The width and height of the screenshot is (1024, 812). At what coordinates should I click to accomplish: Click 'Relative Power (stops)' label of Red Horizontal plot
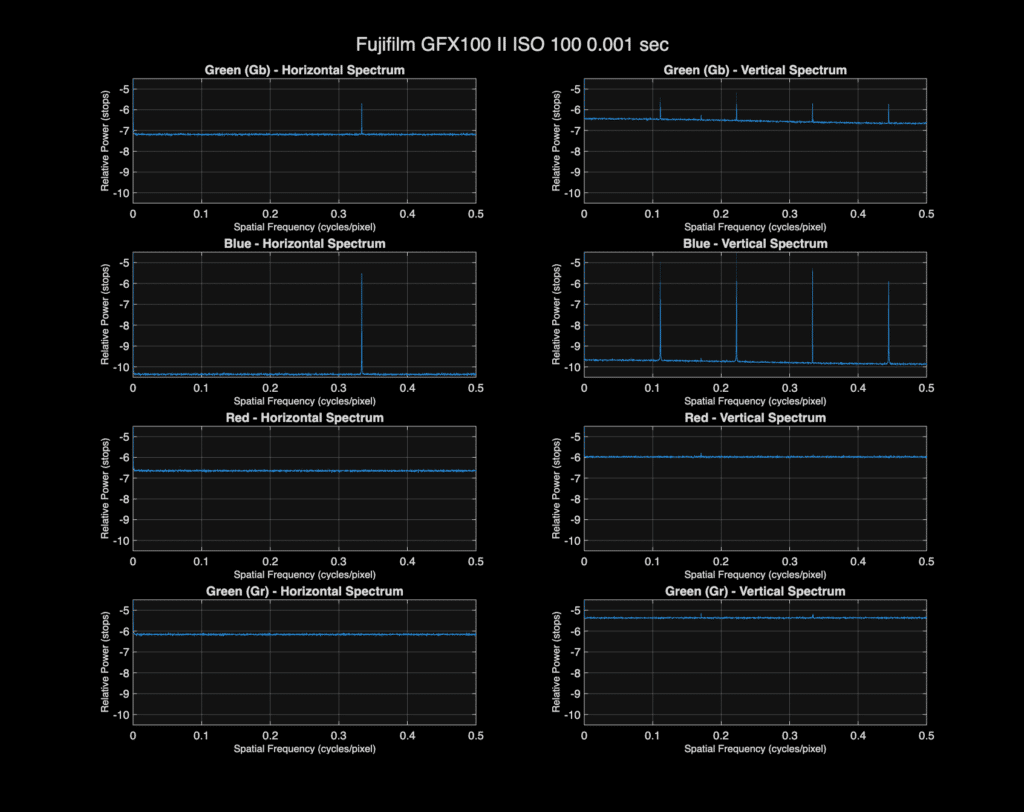(104, 488)
